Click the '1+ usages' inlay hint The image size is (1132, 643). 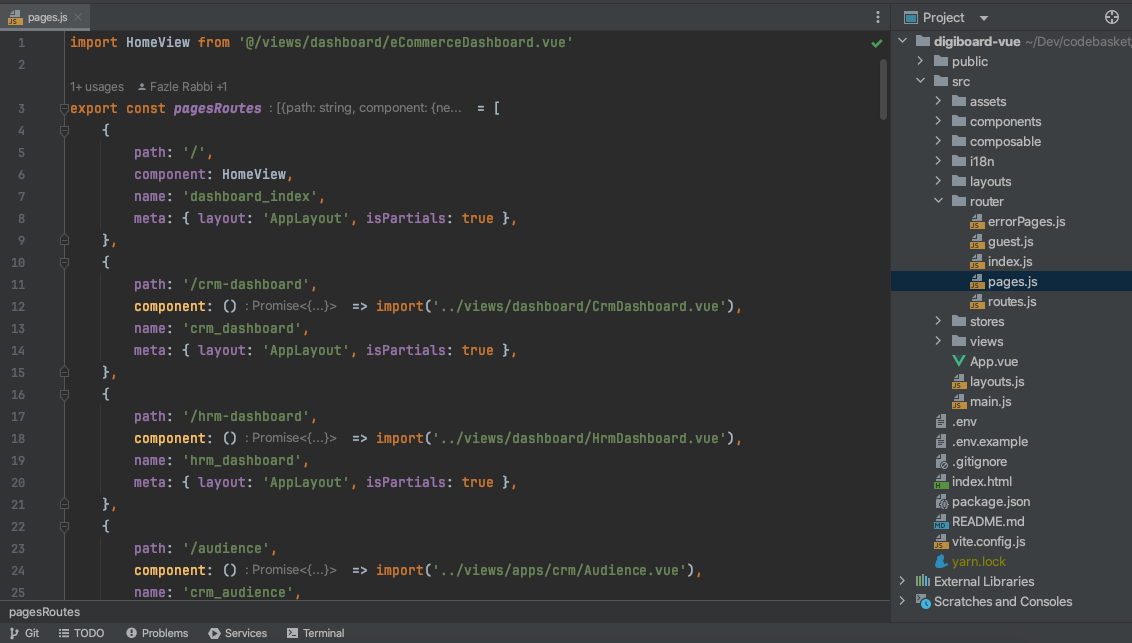pyautogui.click(x=97, y=87)
